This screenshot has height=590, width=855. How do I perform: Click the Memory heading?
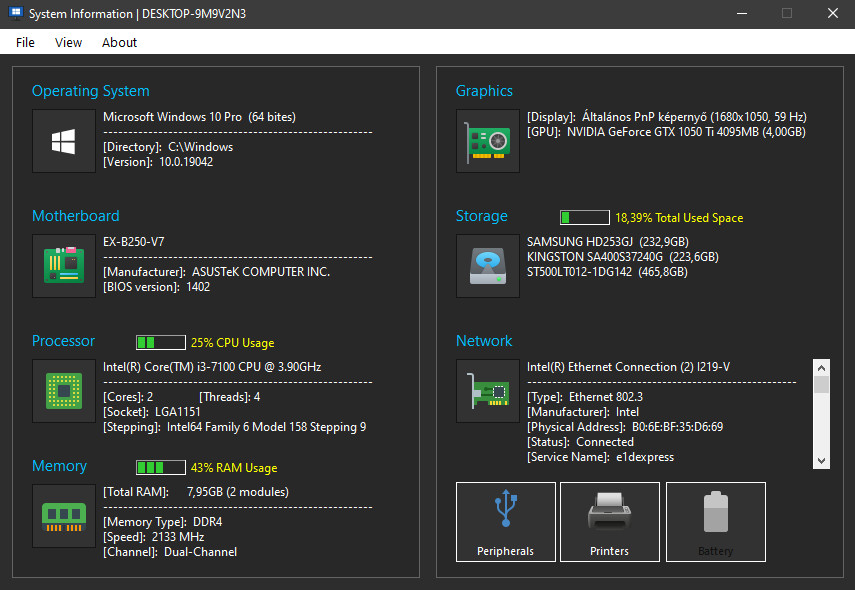click(x=59, y=466)
